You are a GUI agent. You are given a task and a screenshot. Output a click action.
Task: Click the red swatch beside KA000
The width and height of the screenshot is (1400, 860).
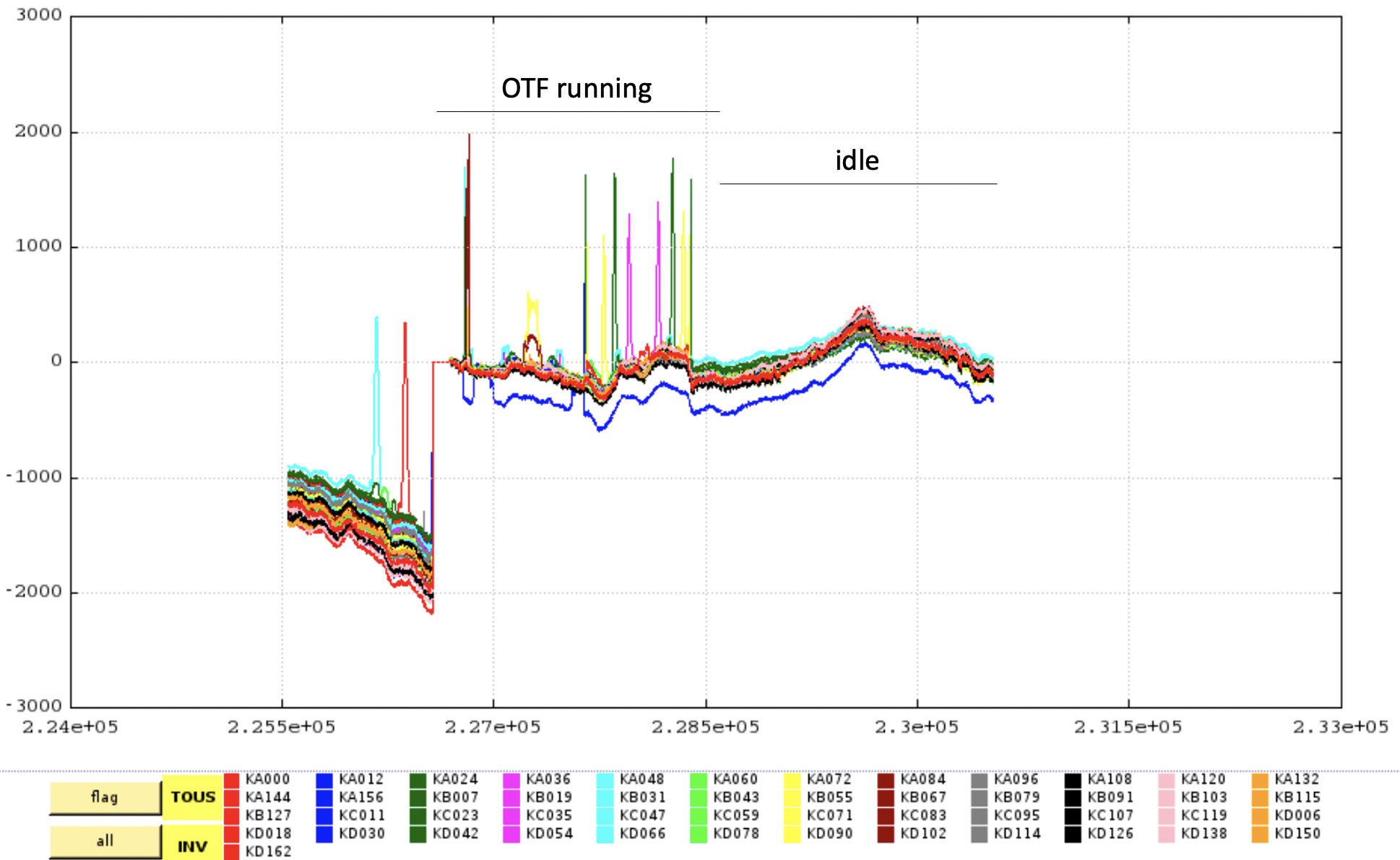click(x=231, y=780)
